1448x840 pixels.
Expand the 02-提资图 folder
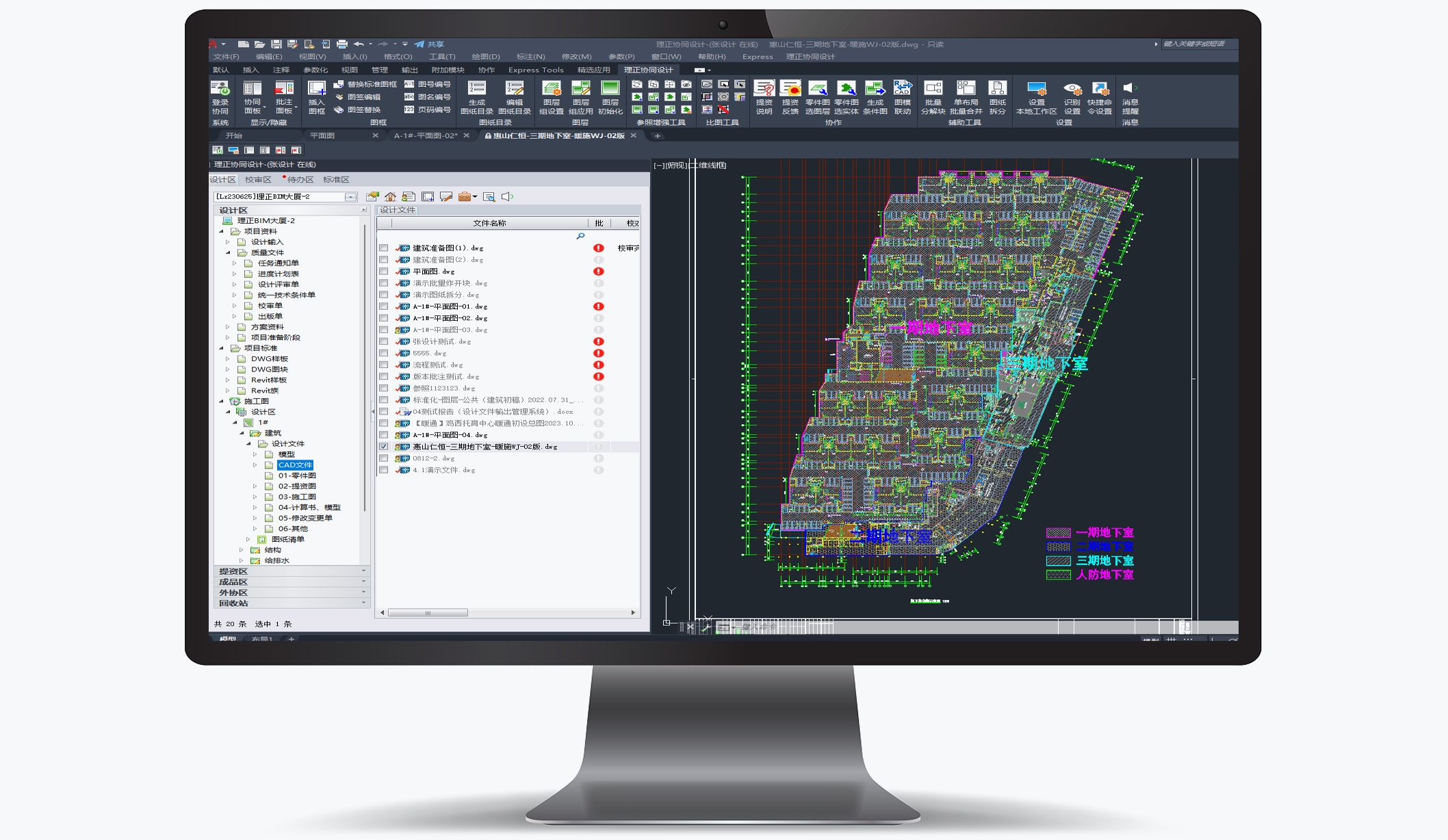pyautogui.click(x=255, y=486)
